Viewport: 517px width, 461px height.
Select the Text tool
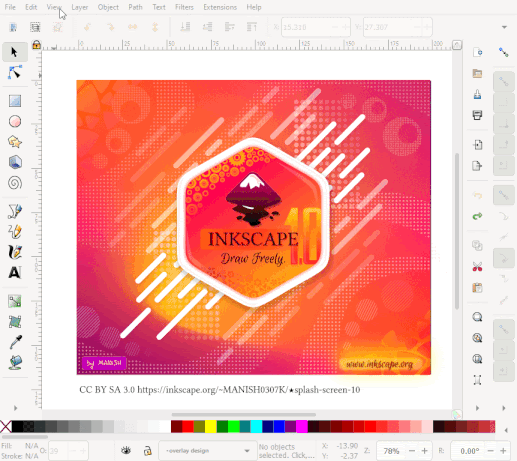[x=15, y=273]
